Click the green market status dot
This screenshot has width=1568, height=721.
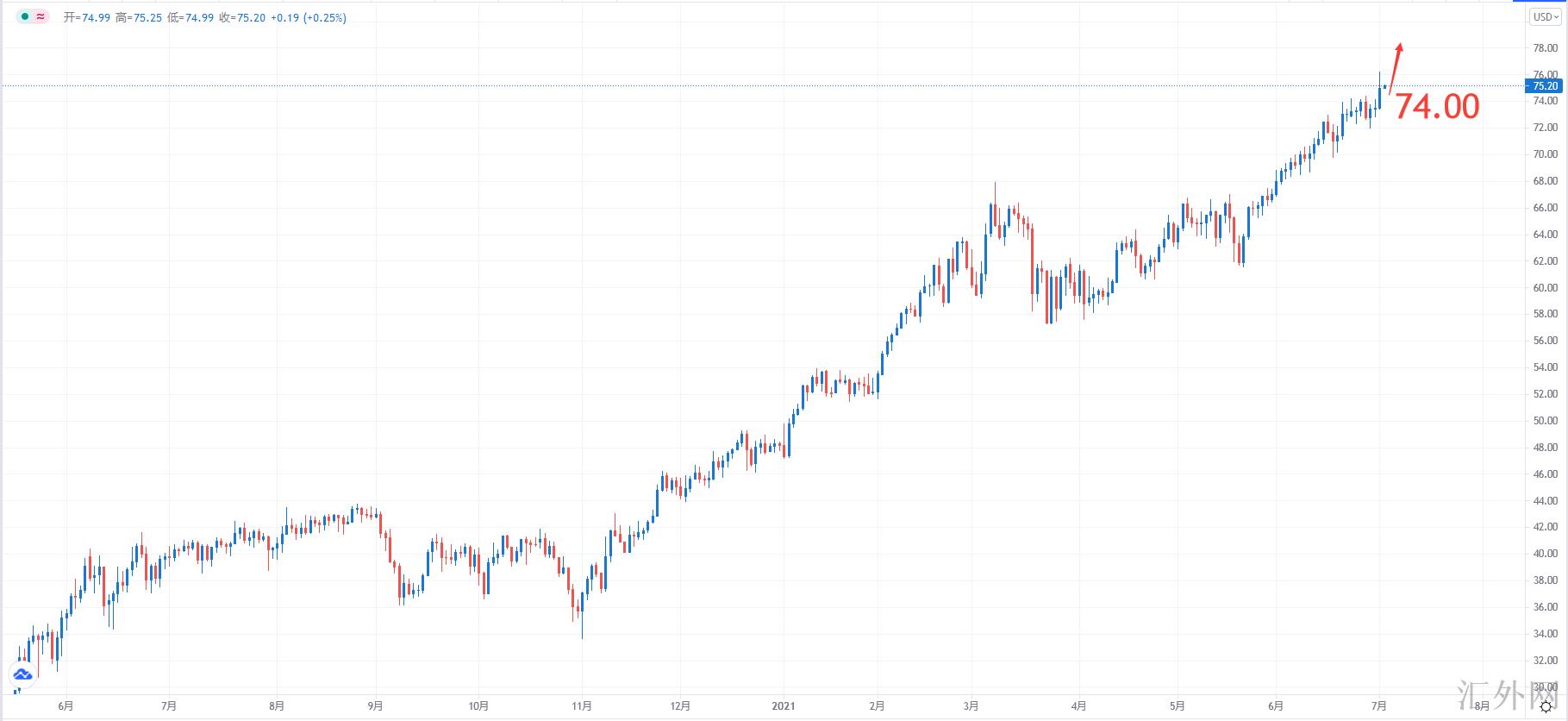click(x=25, y=16)
